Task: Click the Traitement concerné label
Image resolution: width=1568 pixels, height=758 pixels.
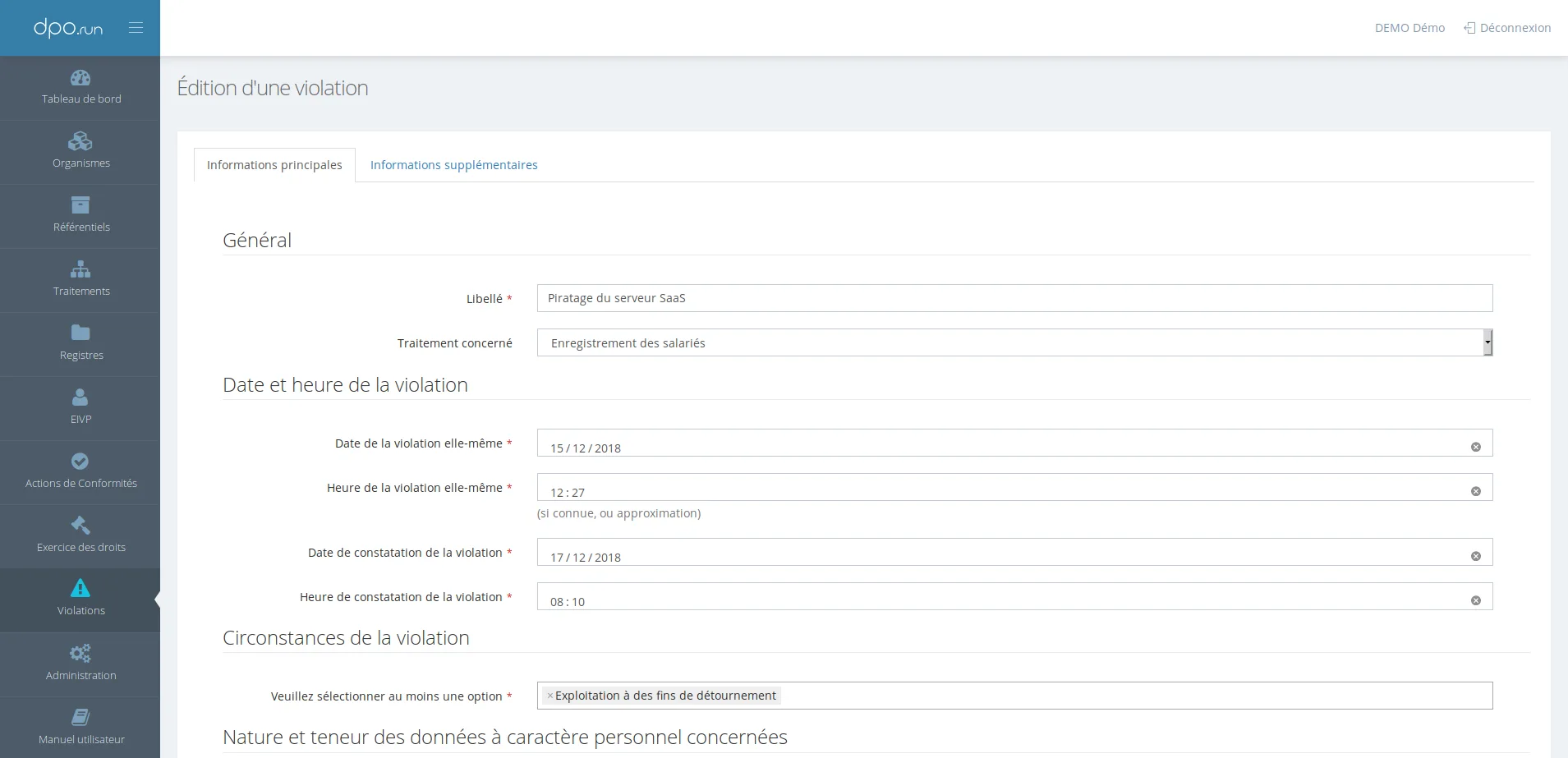Action: (x=454, y=343)
